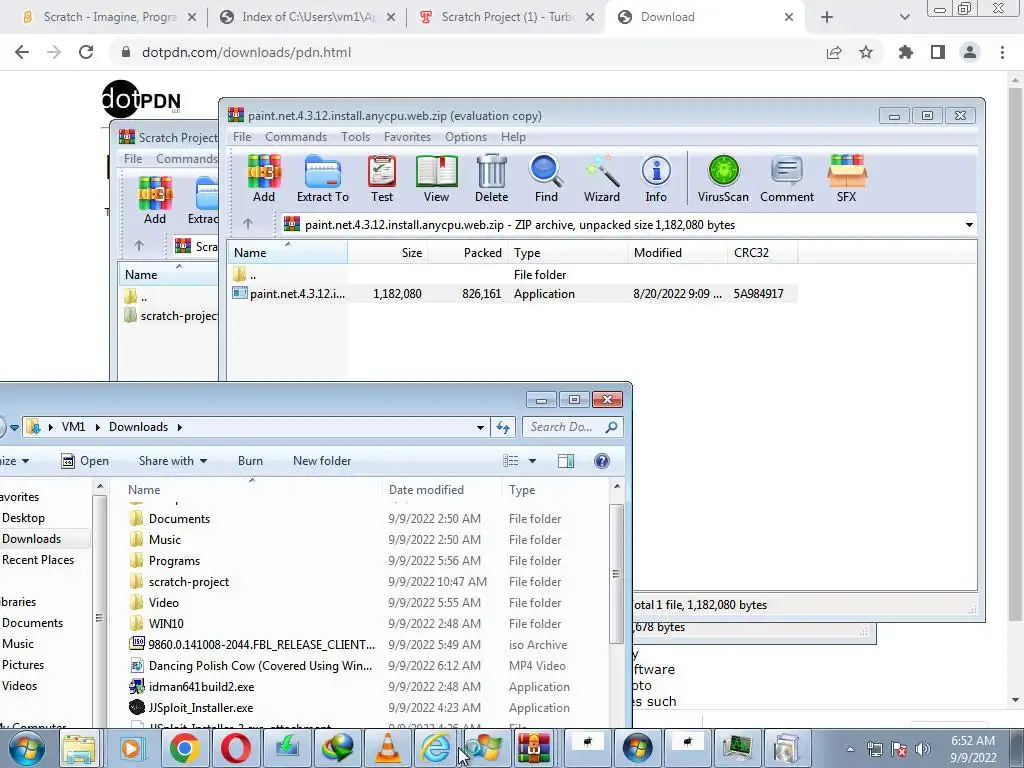This screenshot has height=768, width=1024.
Task: Share this page icon in address bar
Action: point(834,52)
